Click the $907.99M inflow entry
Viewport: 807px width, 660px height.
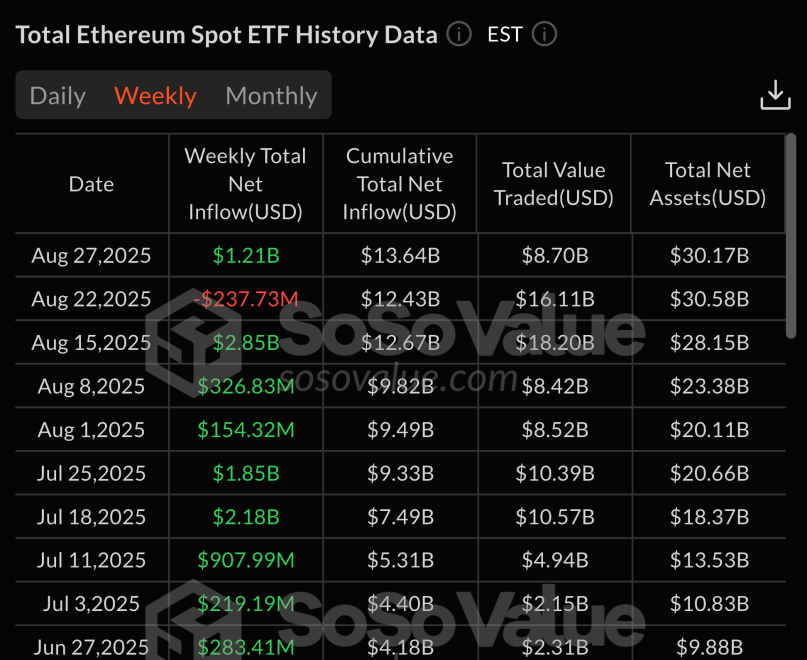(245, 560)
